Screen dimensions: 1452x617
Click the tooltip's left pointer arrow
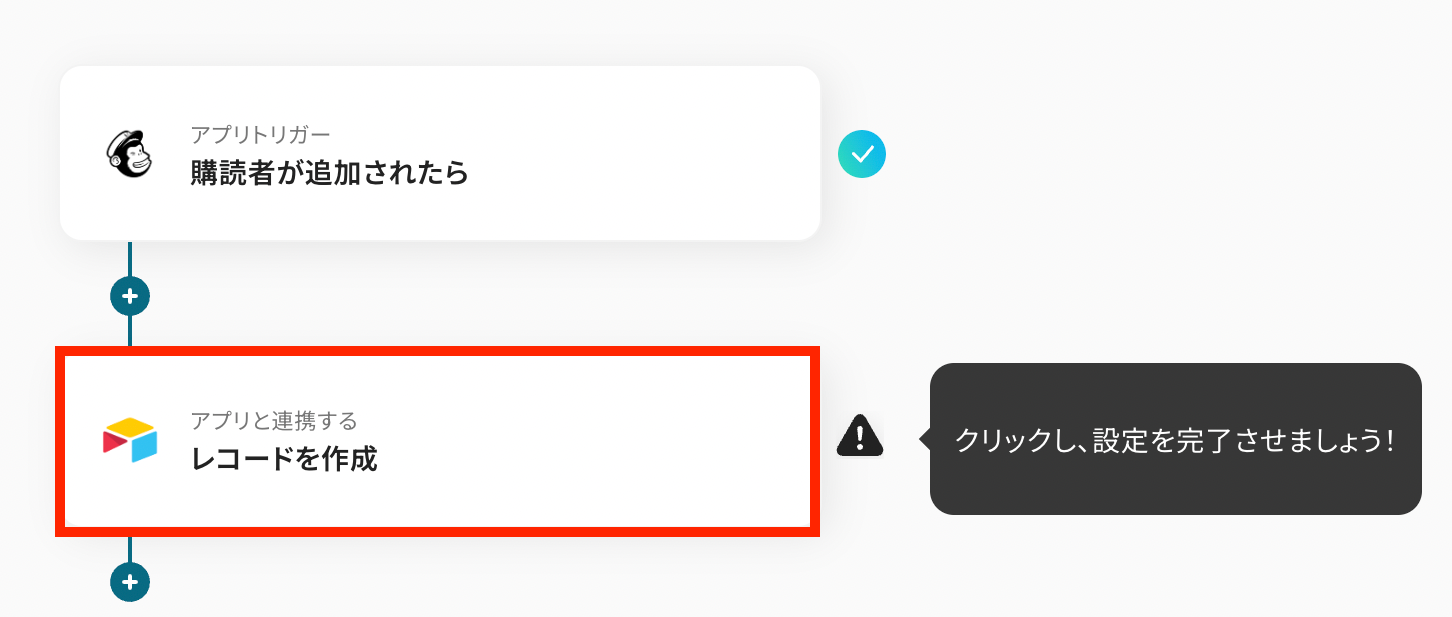pos(925,439)
